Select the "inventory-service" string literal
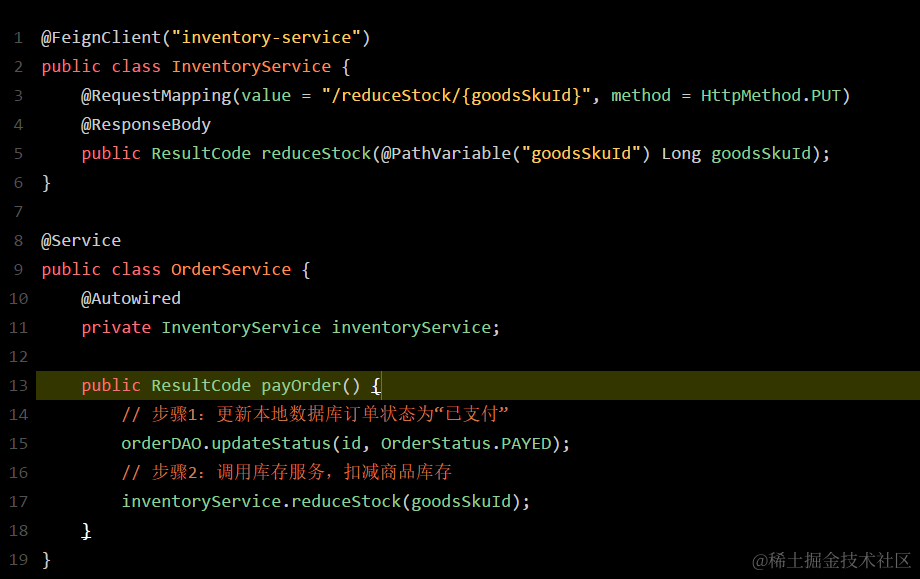 pyautogui.click(x=266, y=38)
